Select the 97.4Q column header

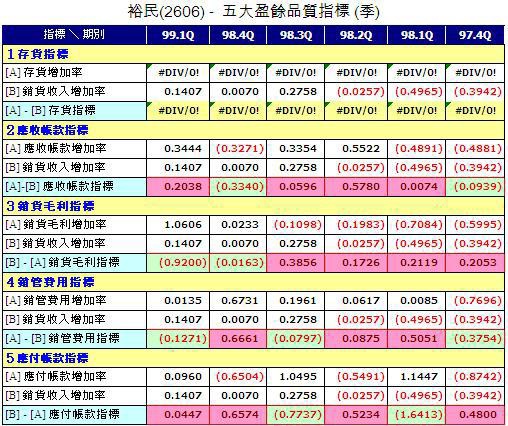coord(475,35)
